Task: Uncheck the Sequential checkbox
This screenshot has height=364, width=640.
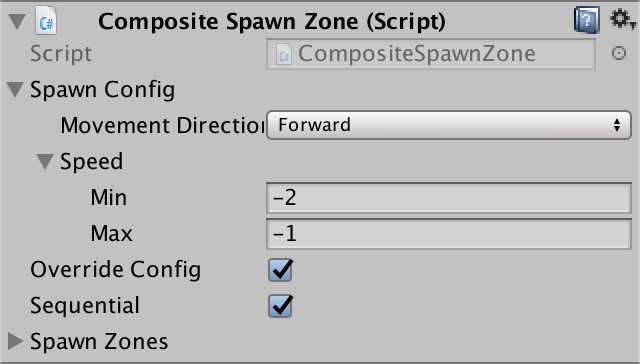Action: click(280, 306)
